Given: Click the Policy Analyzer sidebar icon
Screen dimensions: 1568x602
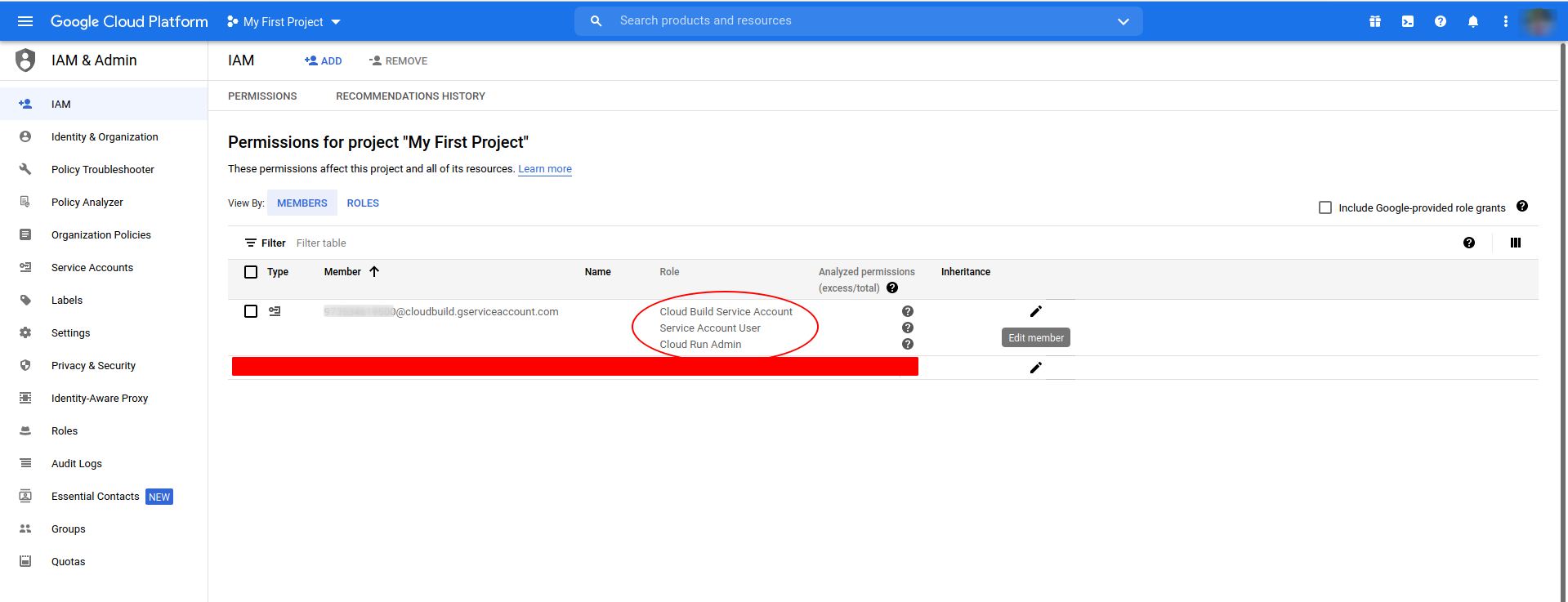Looking at the screenshot, I should [25, 202].
